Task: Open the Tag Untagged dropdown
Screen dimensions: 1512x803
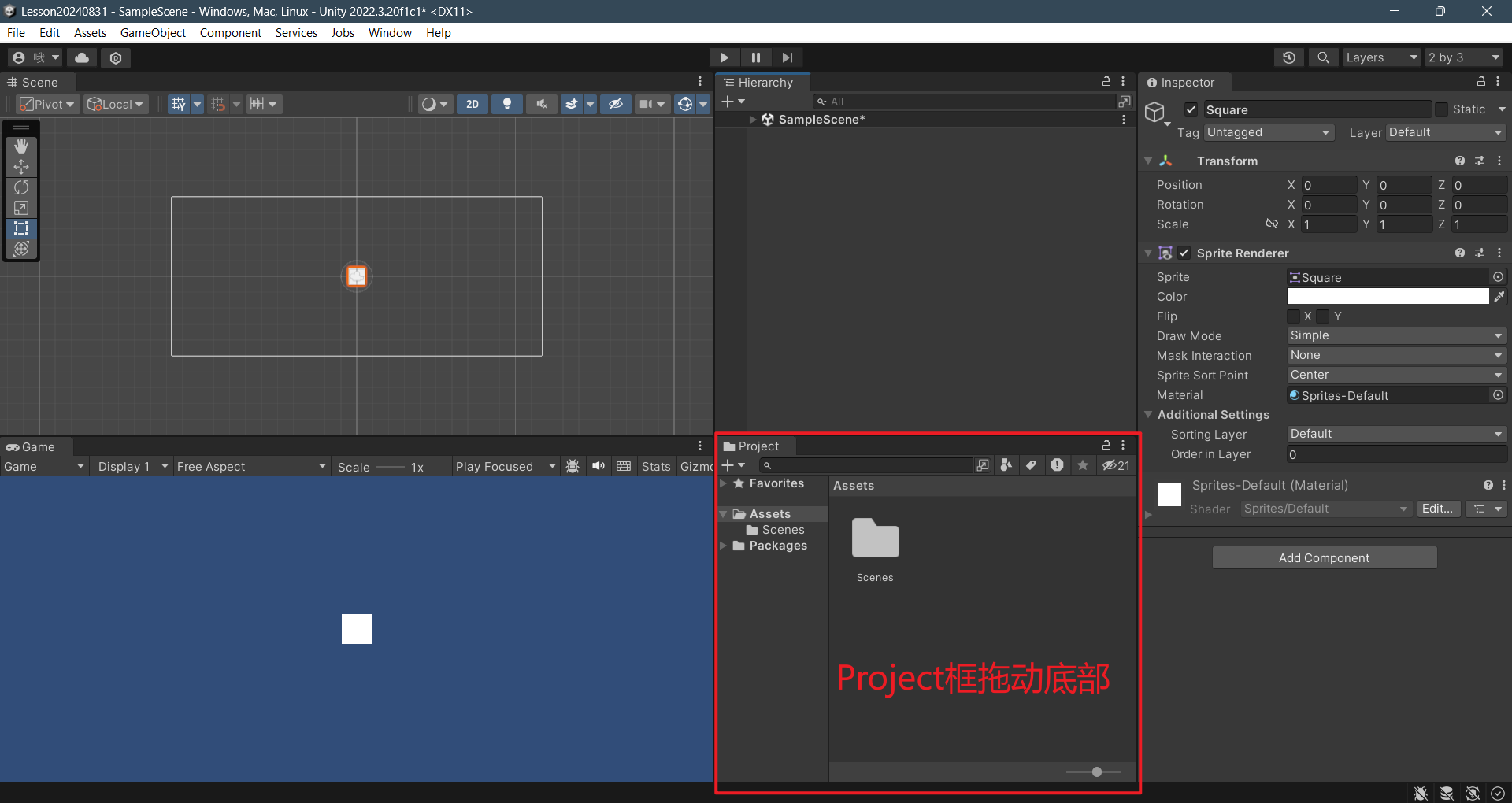Action: pos(1269,133)
